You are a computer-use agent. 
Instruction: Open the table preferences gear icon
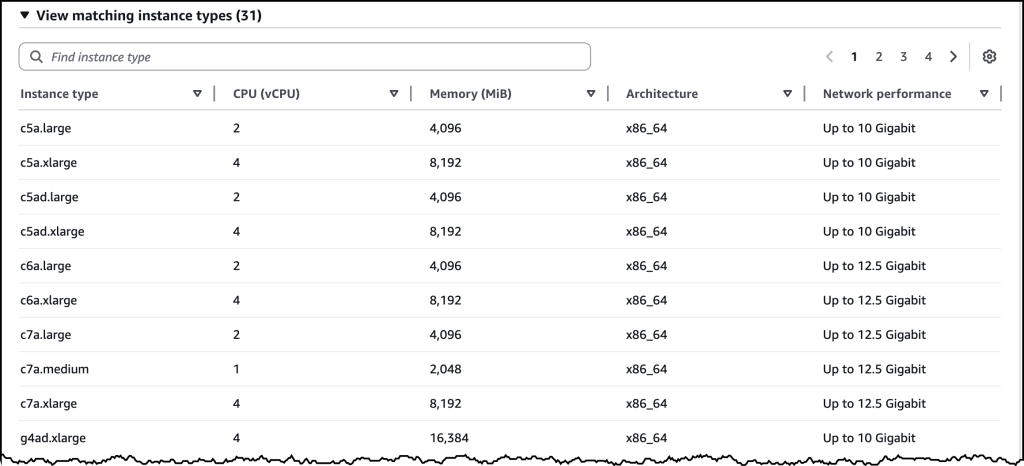pyautogui.click(x=989, y=57)
